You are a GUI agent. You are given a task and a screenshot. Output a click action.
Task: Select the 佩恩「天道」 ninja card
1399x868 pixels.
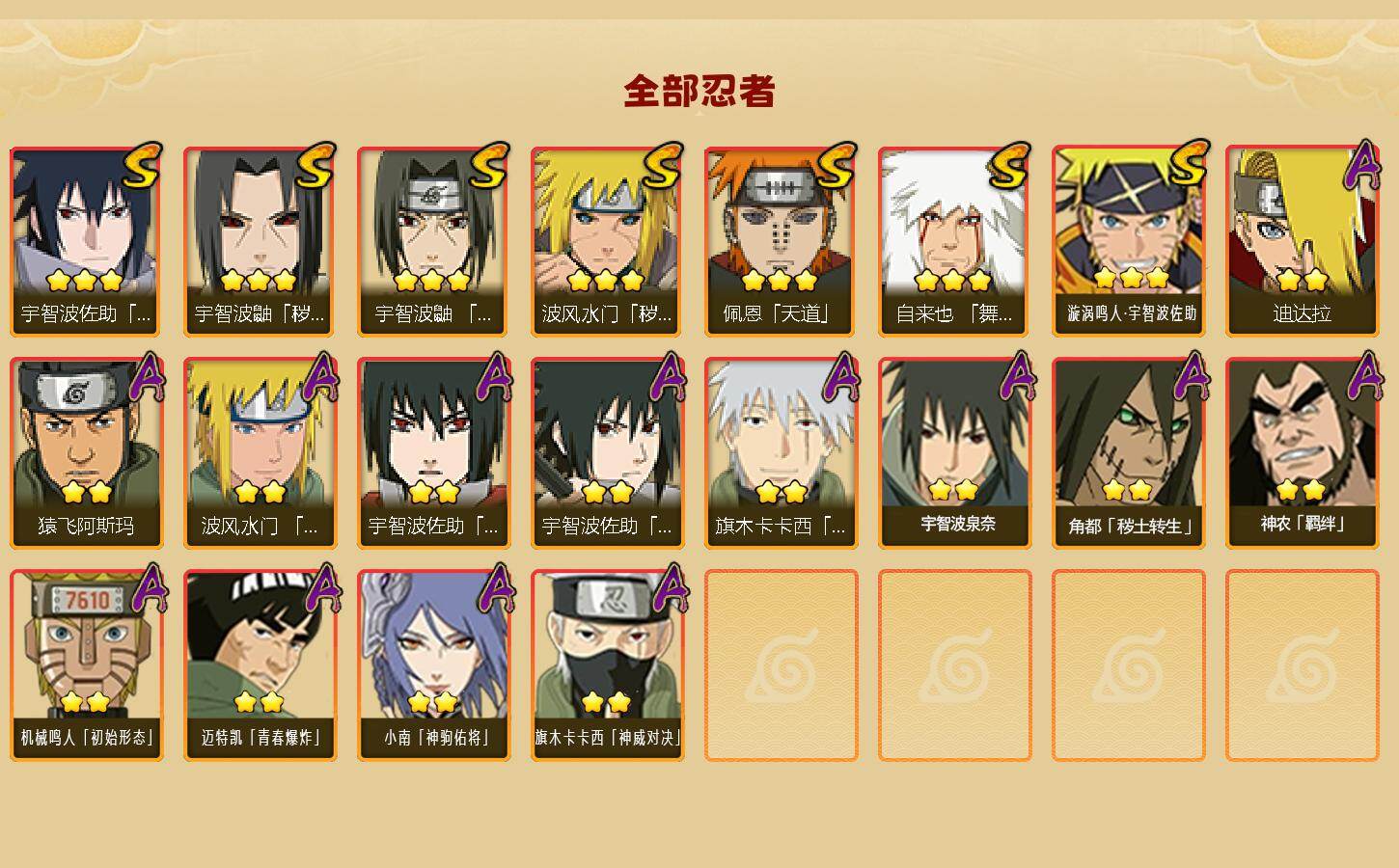781,241
